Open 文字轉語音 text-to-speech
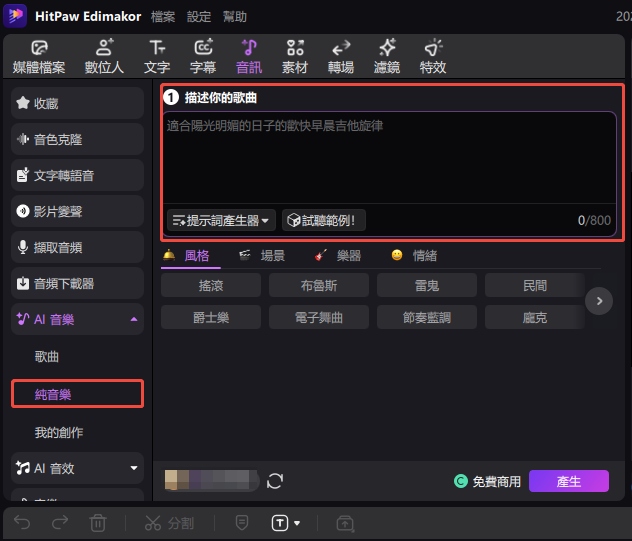Screen dimensions: 632x541 pos(77,175)
